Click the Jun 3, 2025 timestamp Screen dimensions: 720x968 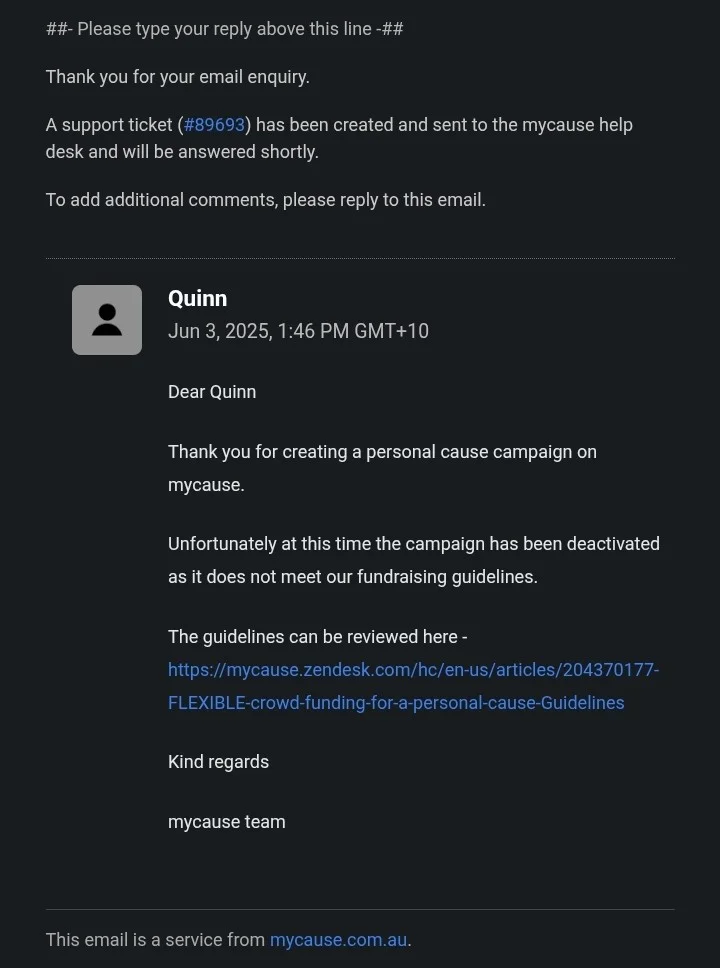click(x=298, y=331)
